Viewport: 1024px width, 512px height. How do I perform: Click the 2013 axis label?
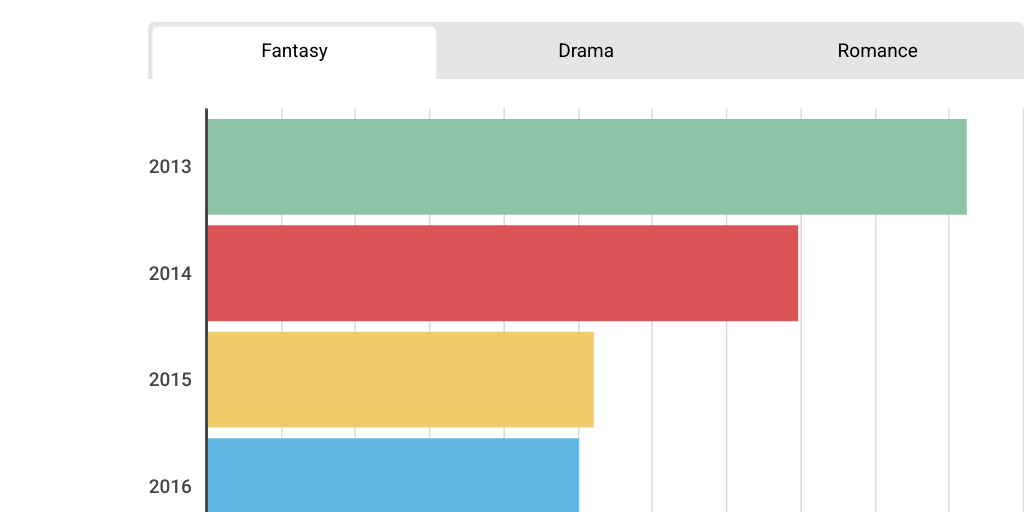(170, 167)
